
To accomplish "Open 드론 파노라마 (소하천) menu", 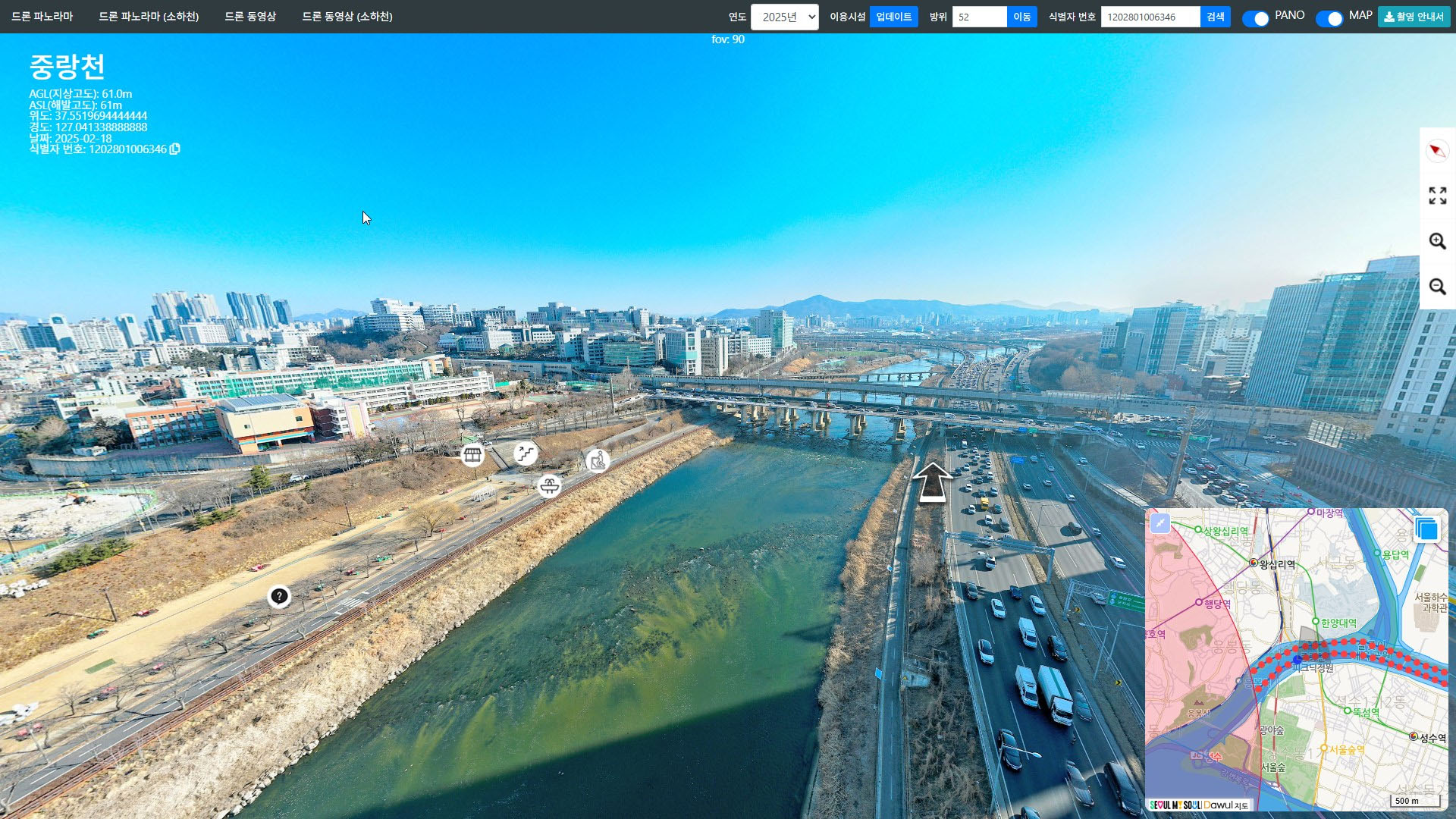I will point(149,17).
